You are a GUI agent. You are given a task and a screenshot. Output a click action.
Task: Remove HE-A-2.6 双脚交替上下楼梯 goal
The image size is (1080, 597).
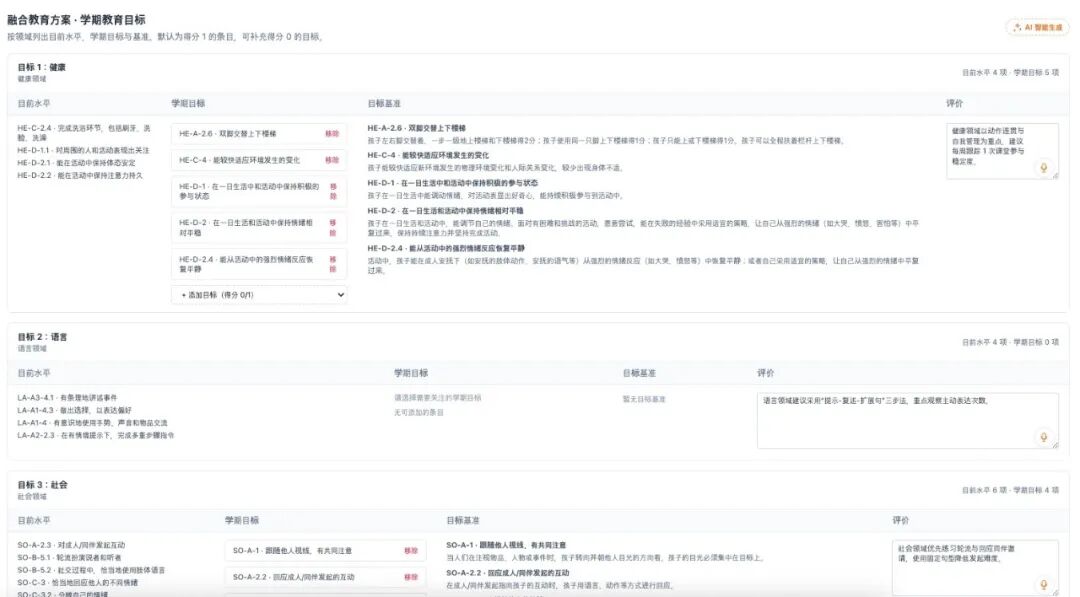(x=332, y=134)
